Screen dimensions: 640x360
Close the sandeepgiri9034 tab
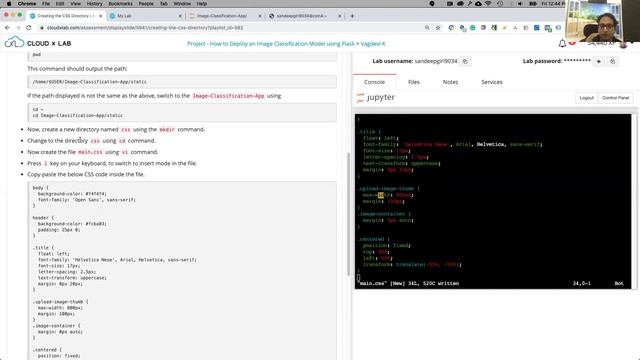339,16
